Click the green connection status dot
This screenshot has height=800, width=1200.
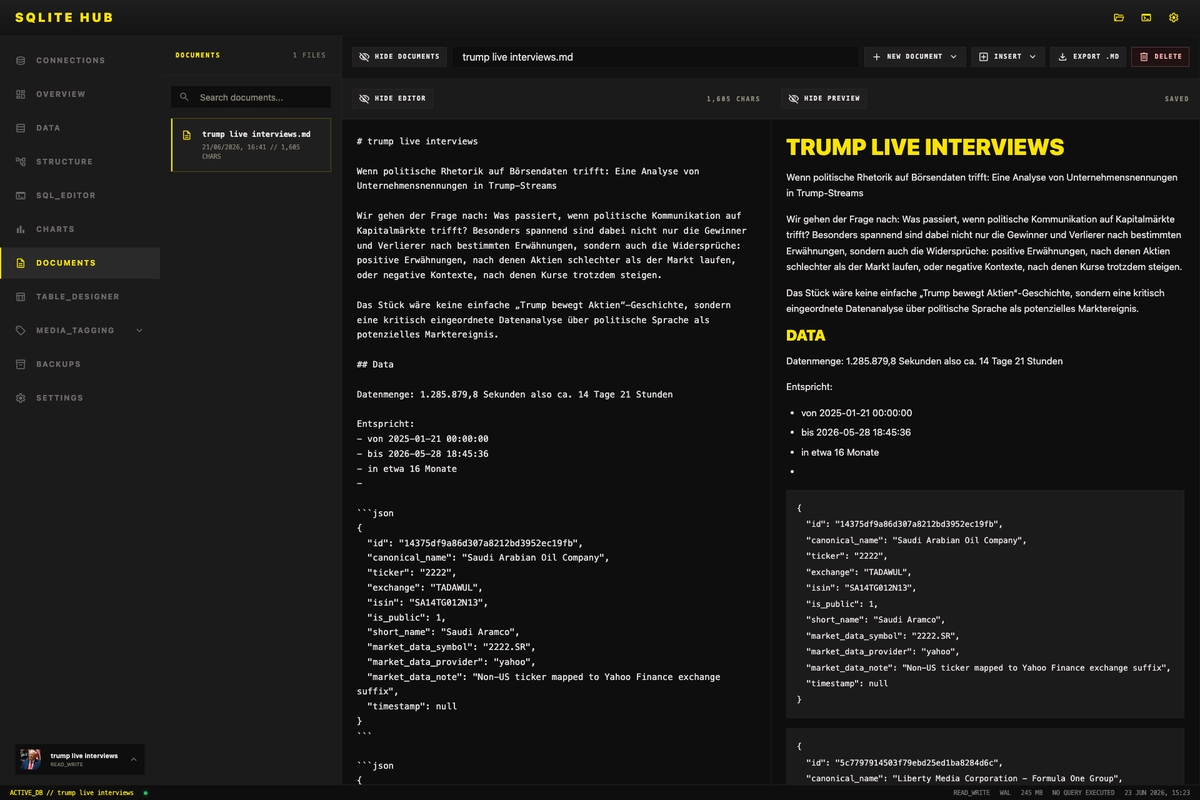[x=145, y=793]
